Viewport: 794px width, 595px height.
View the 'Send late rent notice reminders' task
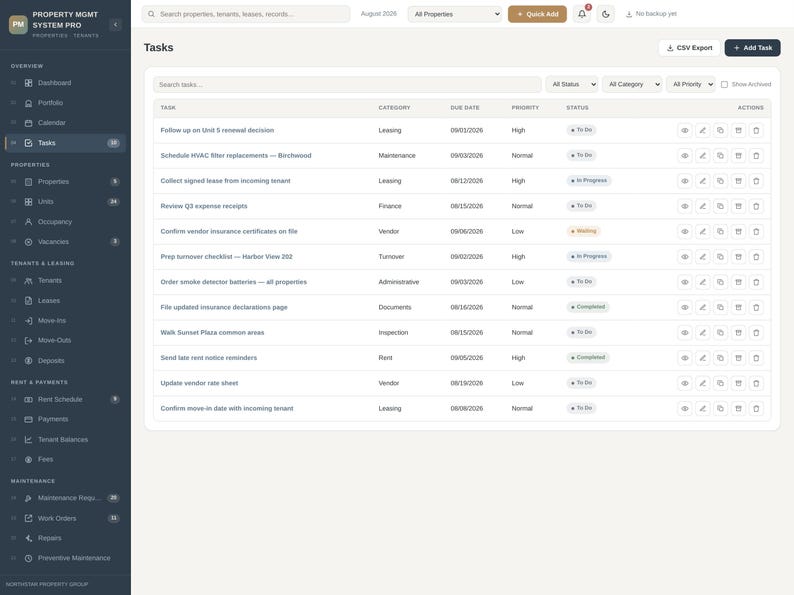coord(685,359)
